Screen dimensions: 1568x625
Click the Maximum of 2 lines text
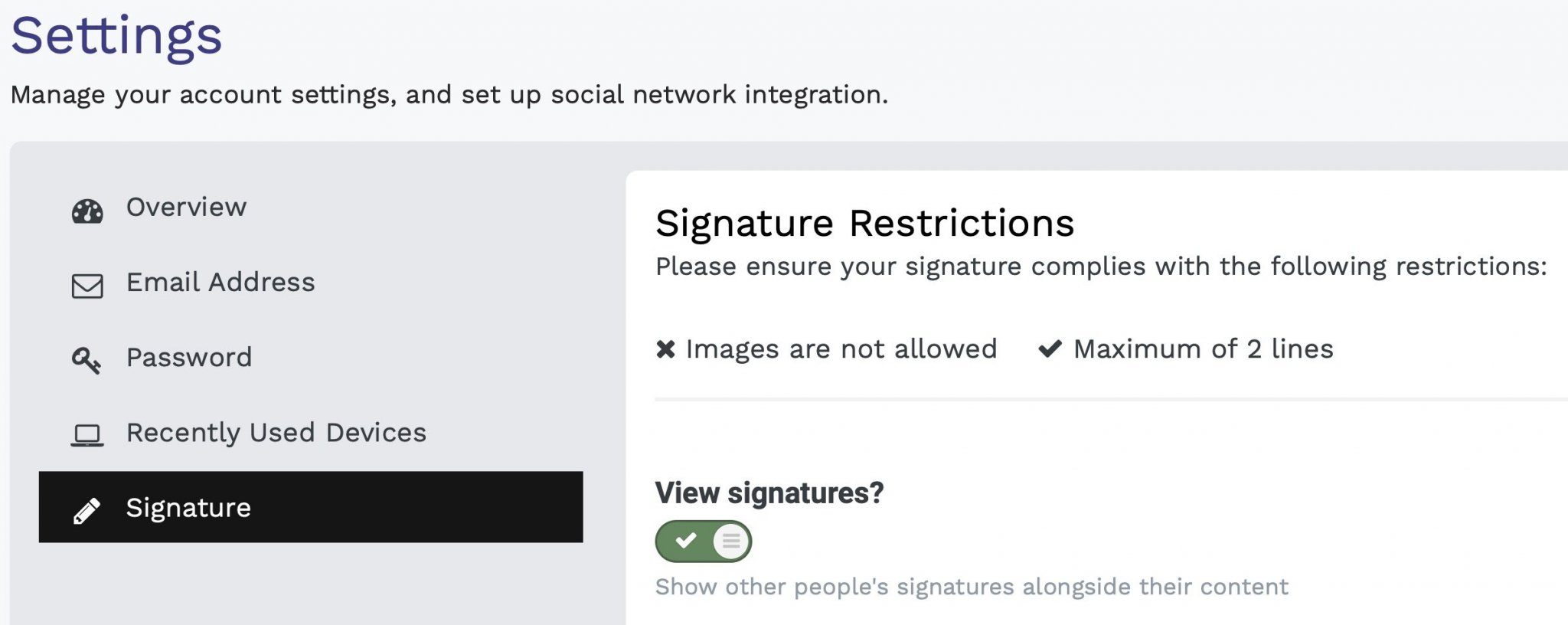1204,349
